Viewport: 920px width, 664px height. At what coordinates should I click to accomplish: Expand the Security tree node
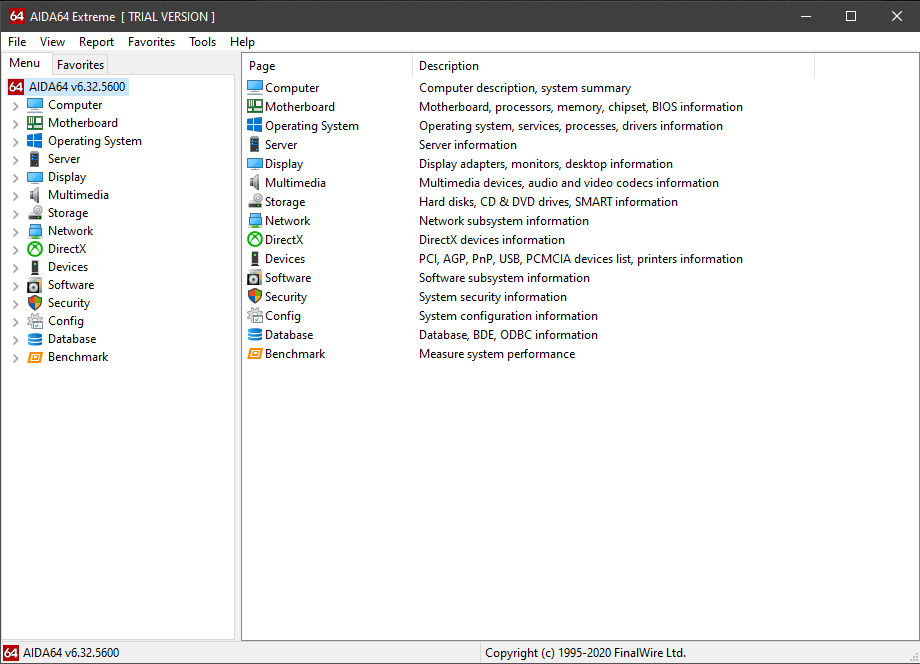(16, 304)
